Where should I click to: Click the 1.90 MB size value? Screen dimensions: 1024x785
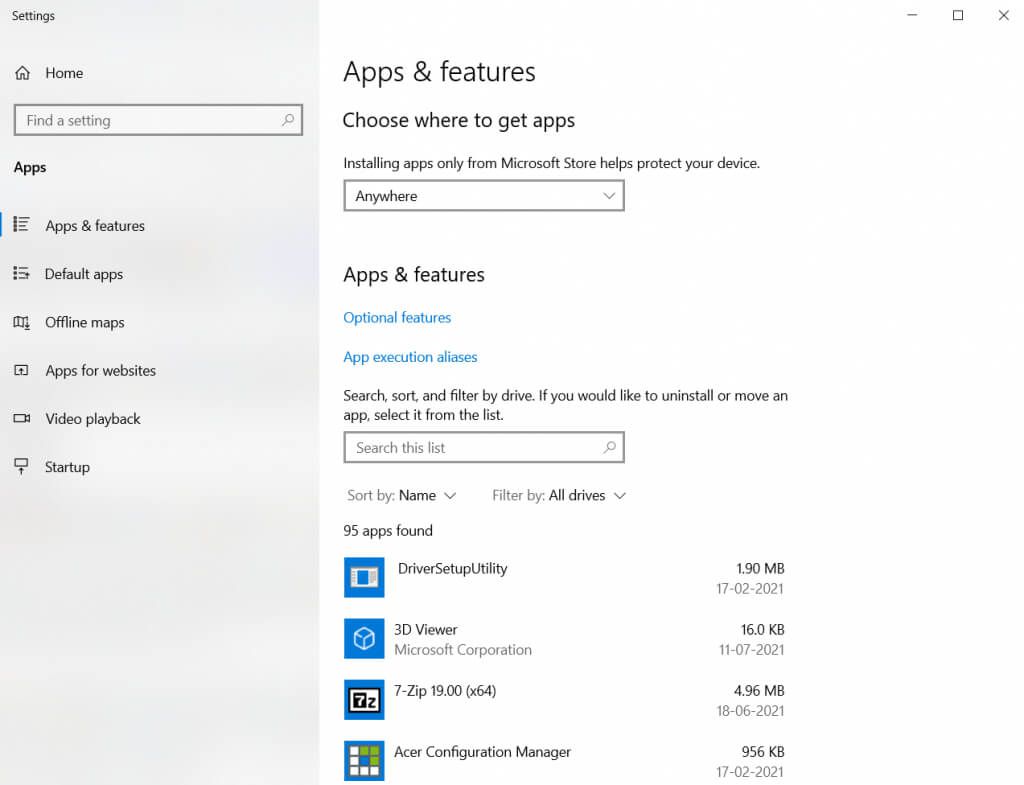pos(760,569)
